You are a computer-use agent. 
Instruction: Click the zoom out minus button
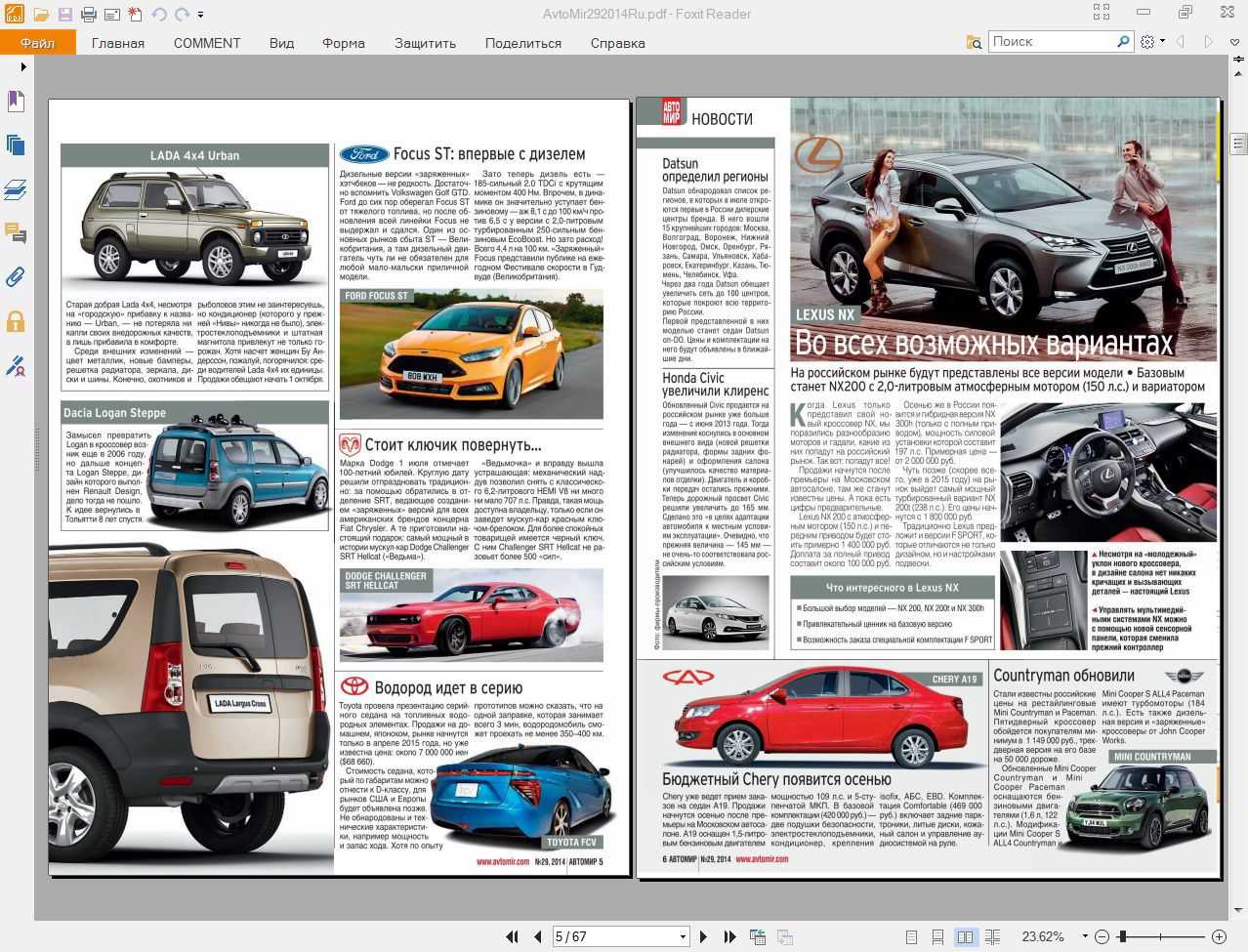pos(1102,936)
